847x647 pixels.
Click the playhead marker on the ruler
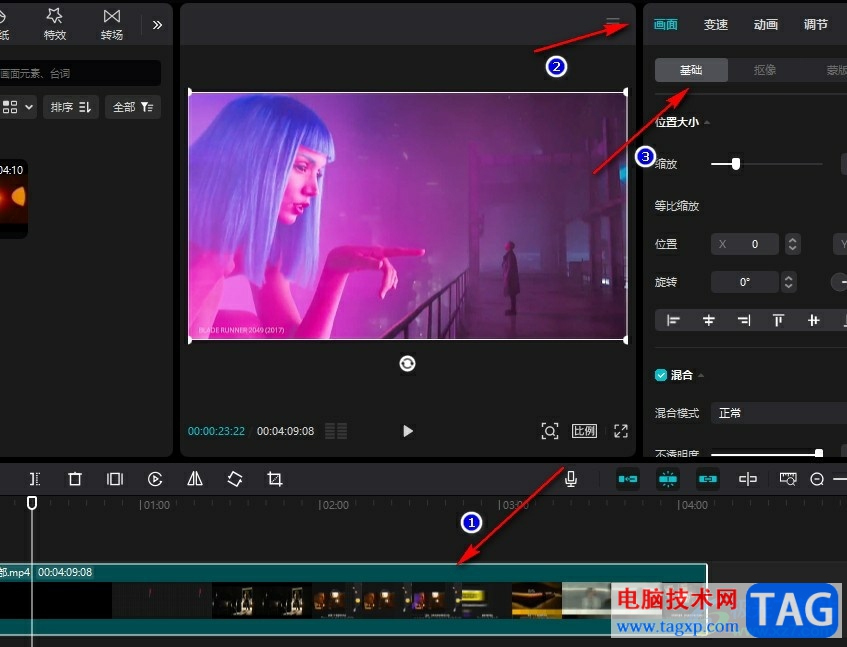[32, 503]
